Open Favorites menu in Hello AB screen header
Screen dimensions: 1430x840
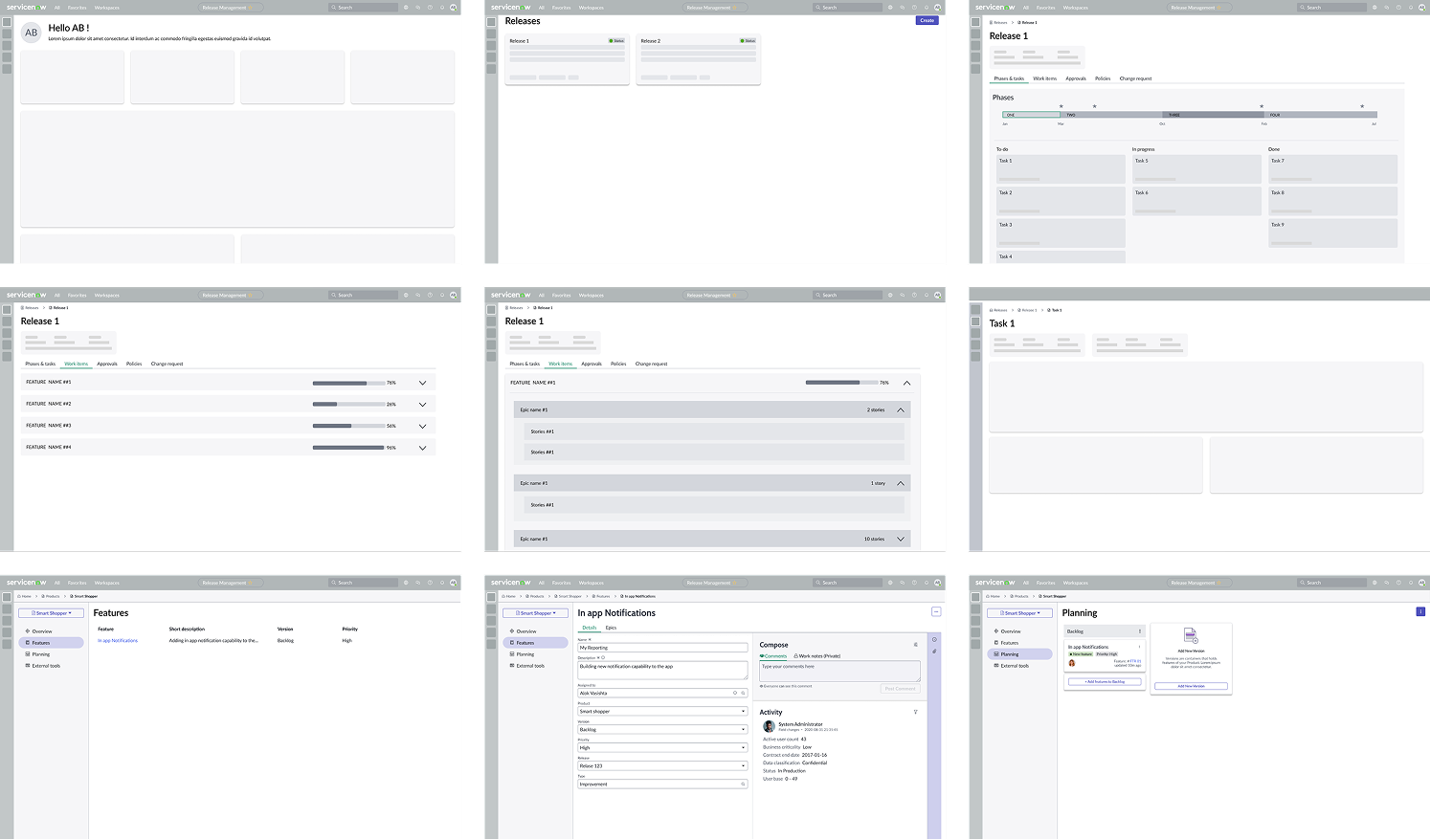pos(78,8)
